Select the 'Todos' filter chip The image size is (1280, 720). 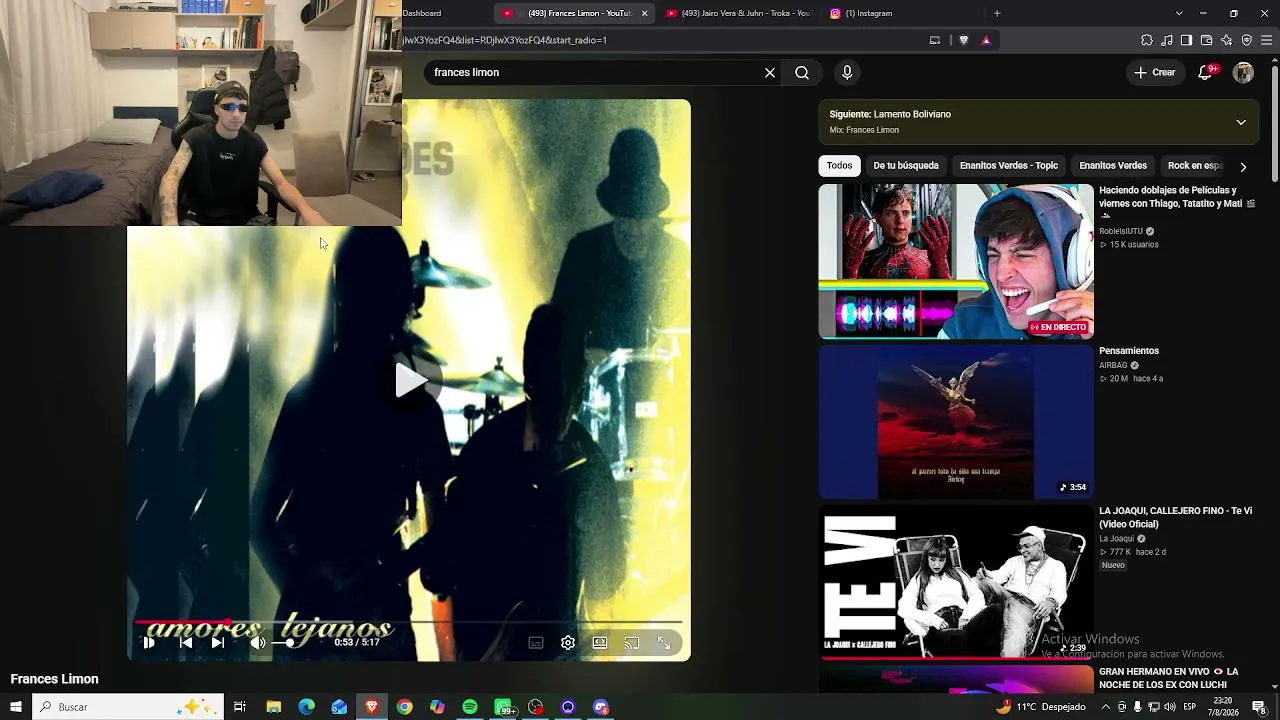[x=840, y=166]
